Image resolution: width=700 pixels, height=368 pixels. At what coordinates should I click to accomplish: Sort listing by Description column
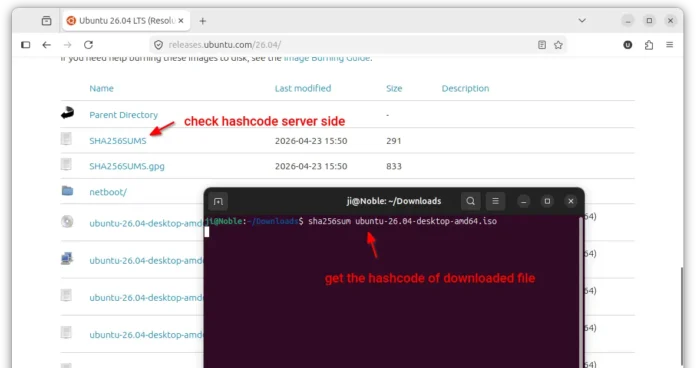point(465,88)
